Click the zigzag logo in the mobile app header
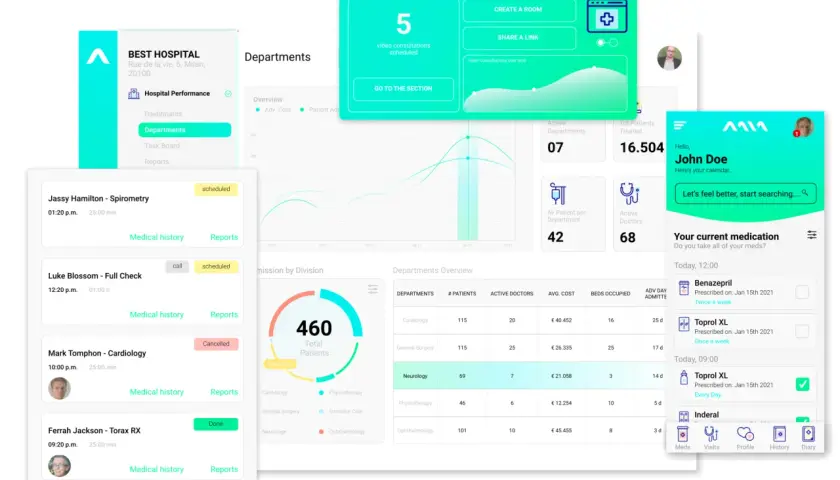Viewport: 840px width, 480px height. point(745,126)
